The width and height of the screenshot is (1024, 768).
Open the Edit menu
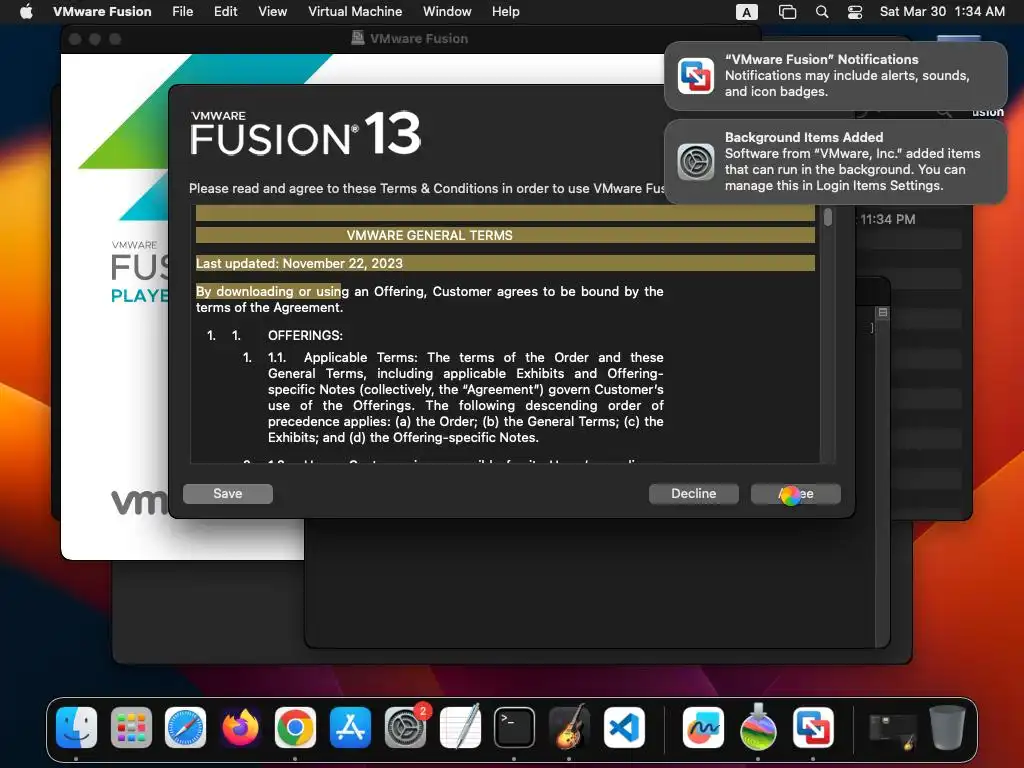pyautogui.click(x=225, y=11)
